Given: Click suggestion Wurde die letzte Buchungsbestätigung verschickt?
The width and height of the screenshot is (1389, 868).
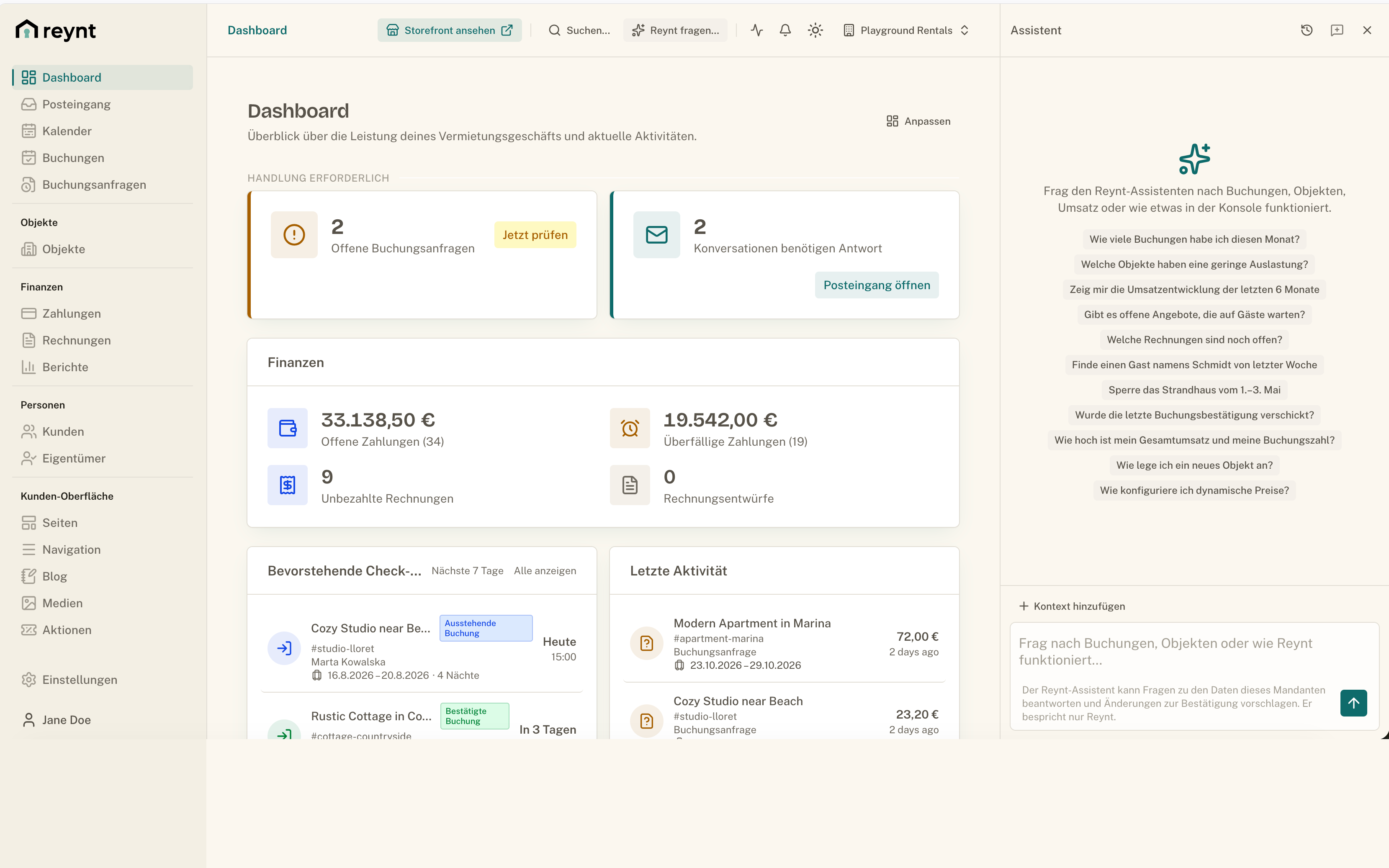Looking at the screenshot, I should tap(1194, 415).
